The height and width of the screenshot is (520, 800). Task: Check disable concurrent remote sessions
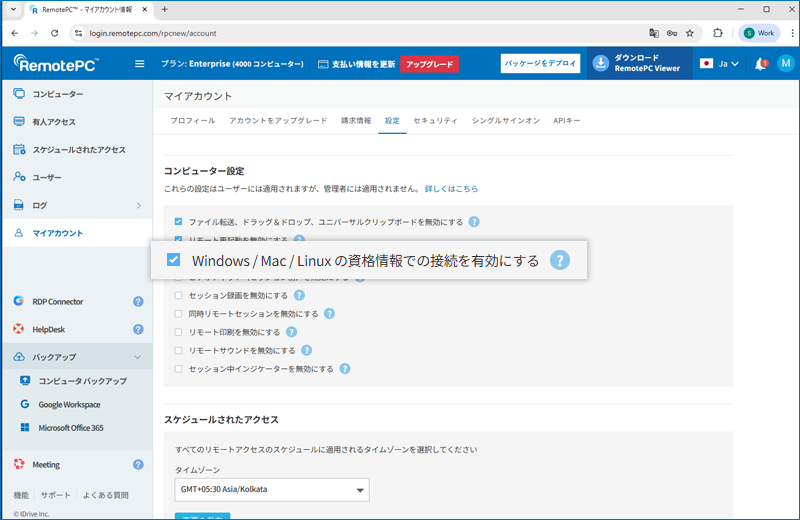[178, 314]
